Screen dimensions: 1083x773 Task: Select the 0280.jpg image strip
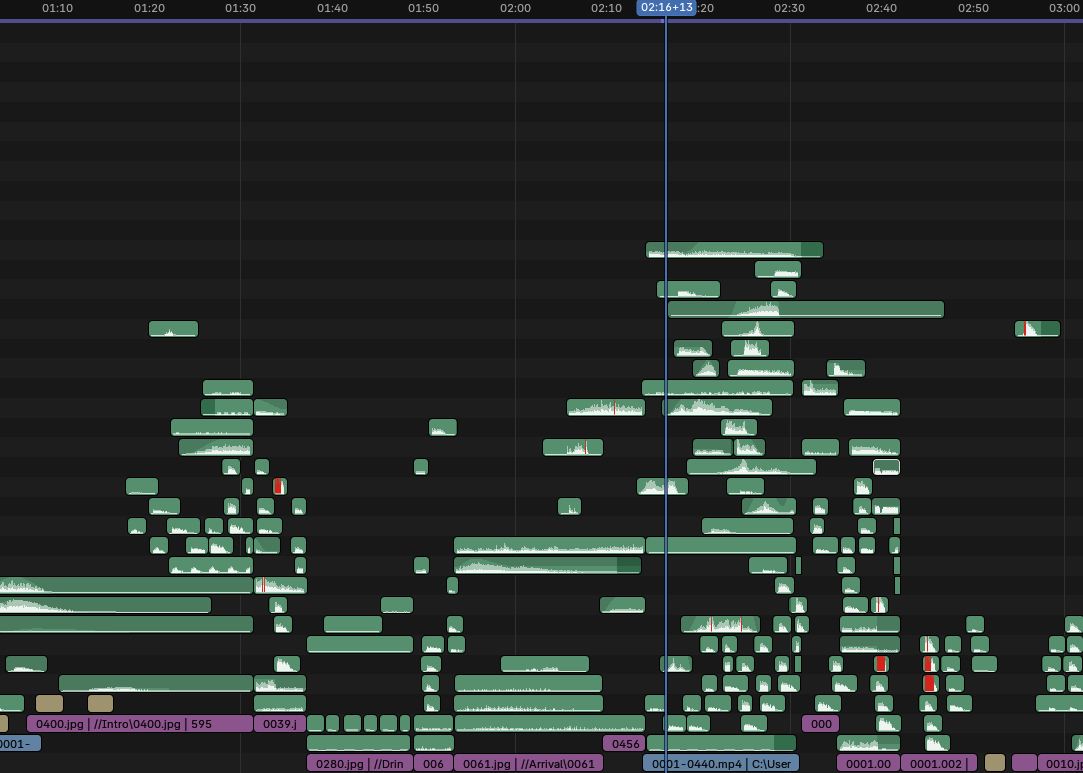359,763
